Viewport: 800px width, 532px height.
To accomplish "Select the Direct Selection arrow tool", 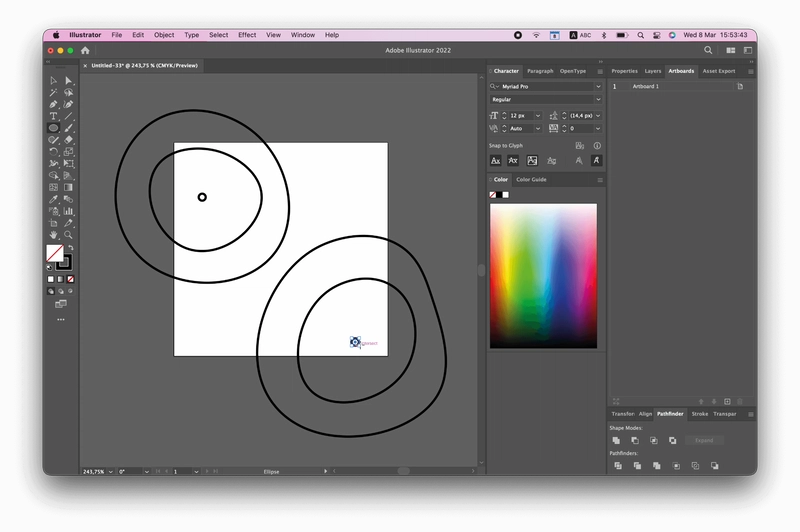I will [x=68, y=81].
